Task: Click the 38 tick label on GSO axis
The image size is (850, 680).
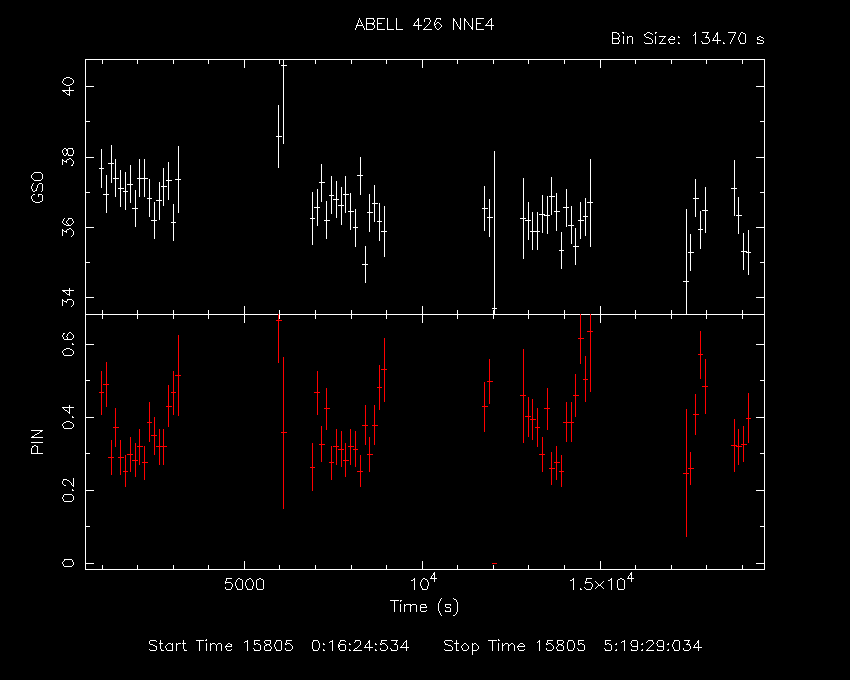Action: 68,157
